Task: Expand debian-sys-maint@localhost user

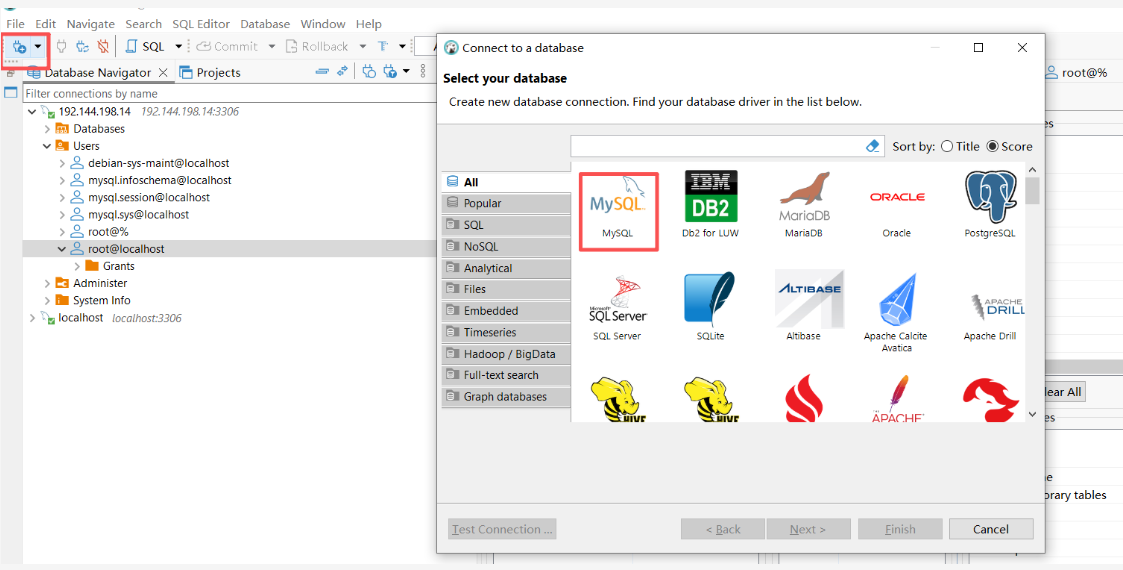Action: coord(62,163)
